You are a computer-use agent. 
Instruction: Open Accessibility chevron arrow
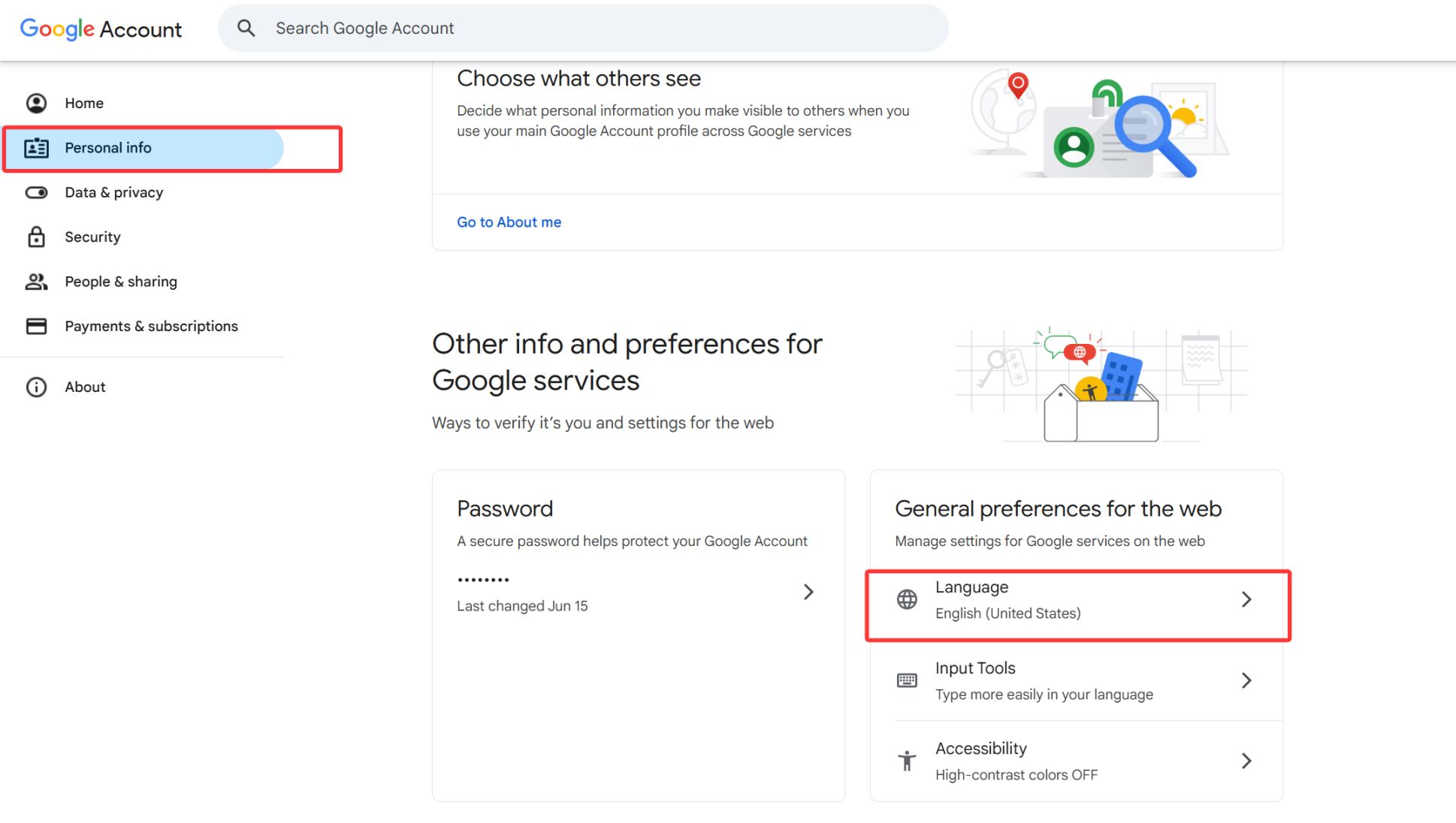[x=1246, y=761]
